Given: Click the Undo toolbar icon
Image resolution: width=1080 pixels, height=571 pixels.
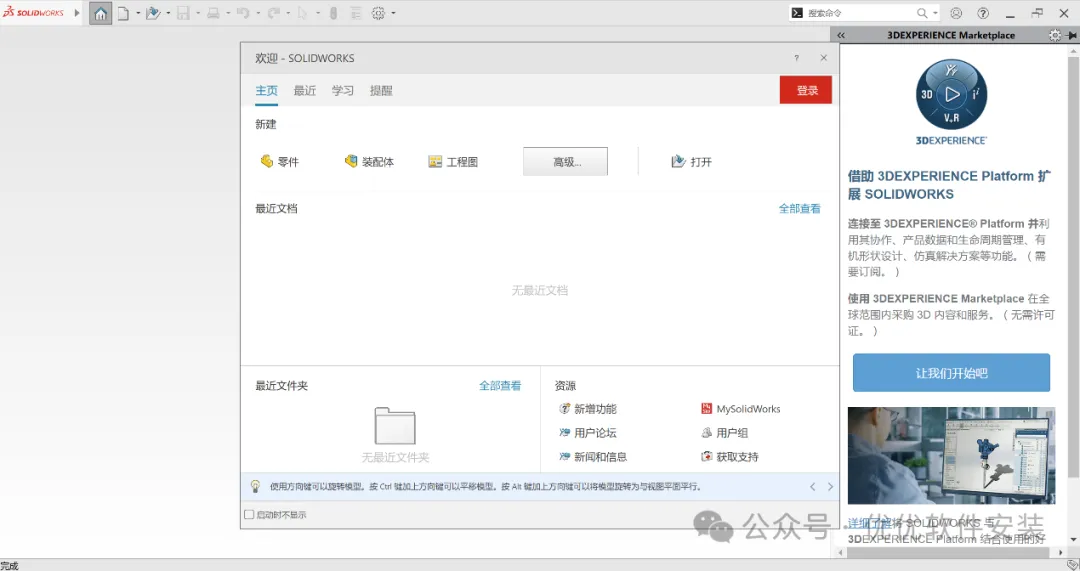Looking at the screenshot, I should point(243,14).
